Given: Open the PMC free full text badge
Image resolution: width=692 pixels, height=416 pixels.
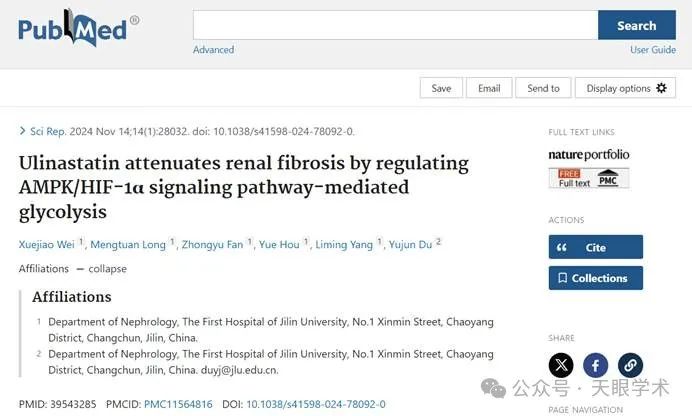Looking at the screenshot, I should coord(589,178).
